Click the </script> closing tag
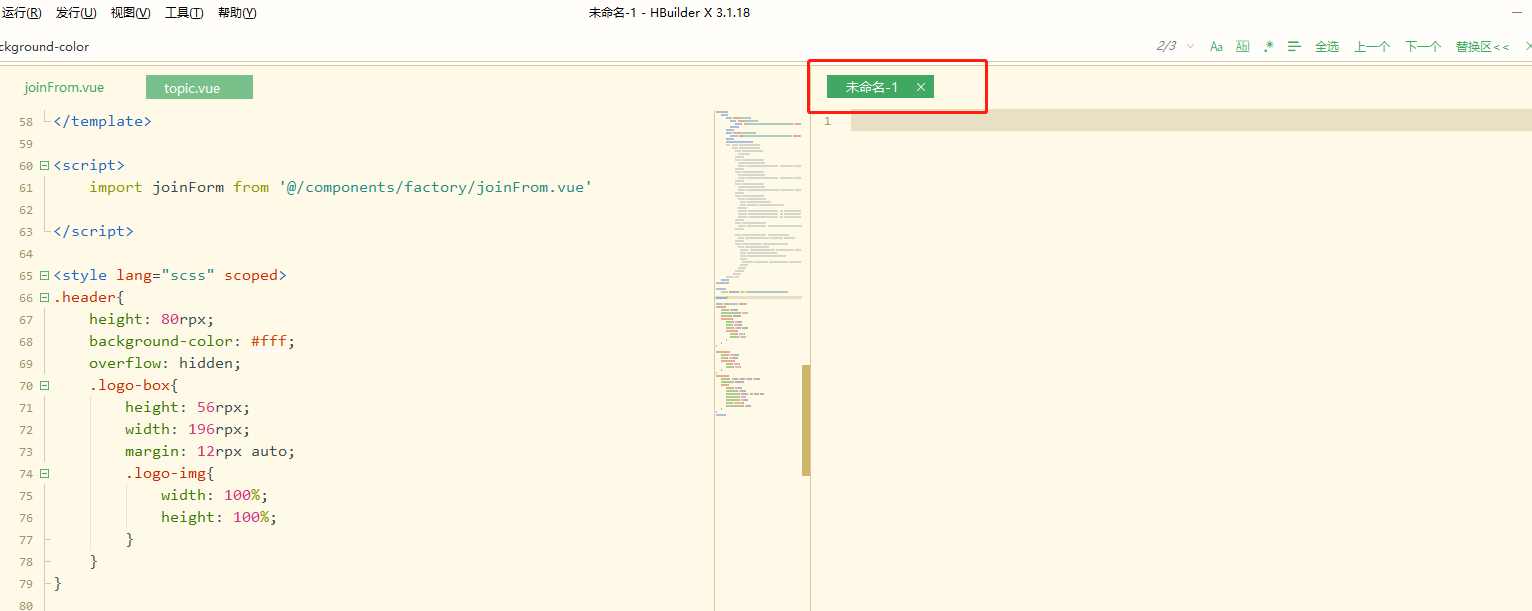 [x=93, y=231]
